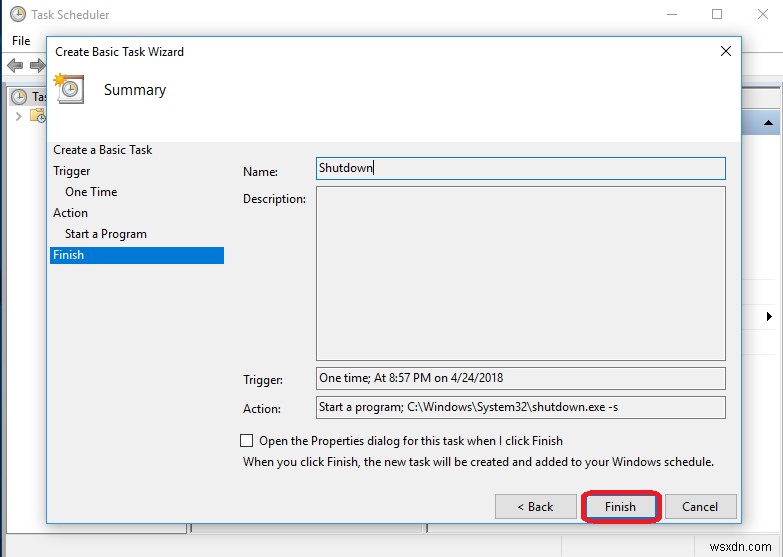The image size is (783, 557).
Task: Go back with the < Back button
Action: coord(535,507)
